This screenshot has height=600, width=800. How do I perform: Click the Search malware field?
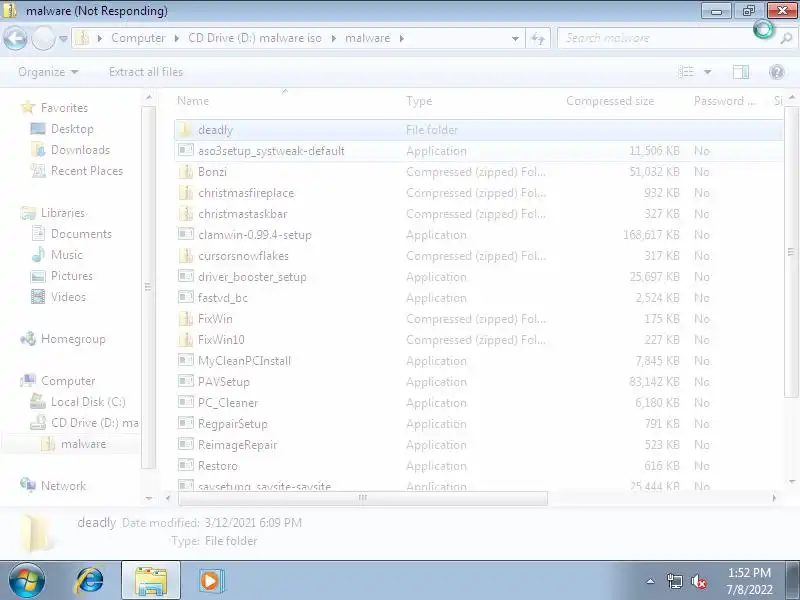666,38
